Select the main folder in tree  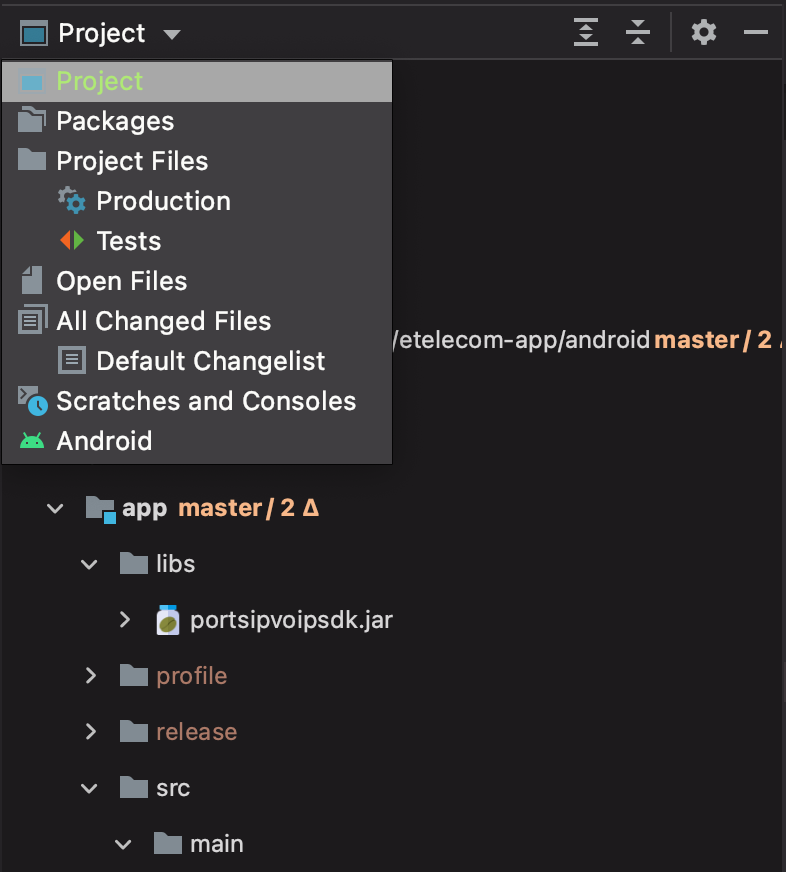pyautogui.click(x=216, y=844)
